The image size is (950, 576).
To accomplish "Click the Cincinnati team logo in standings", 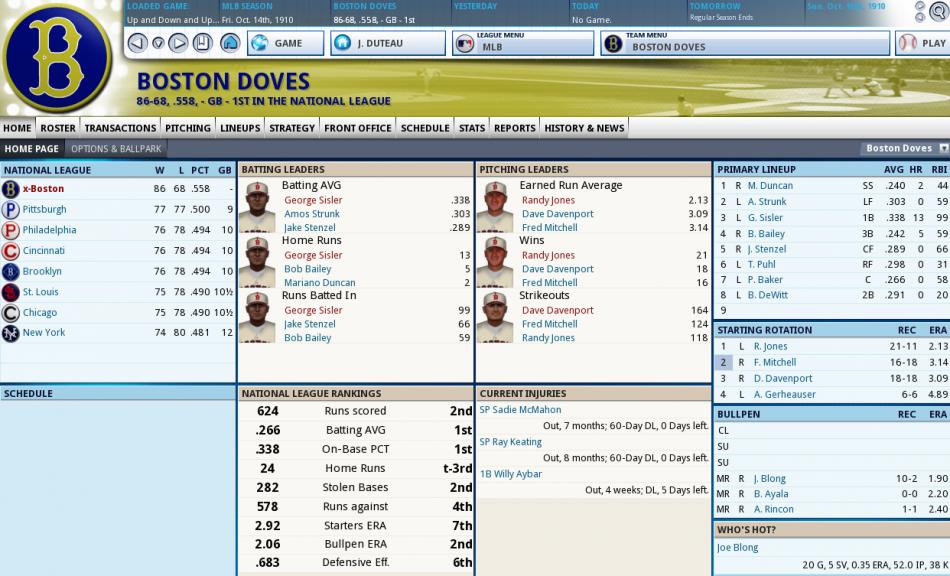I will coord(10,251).
